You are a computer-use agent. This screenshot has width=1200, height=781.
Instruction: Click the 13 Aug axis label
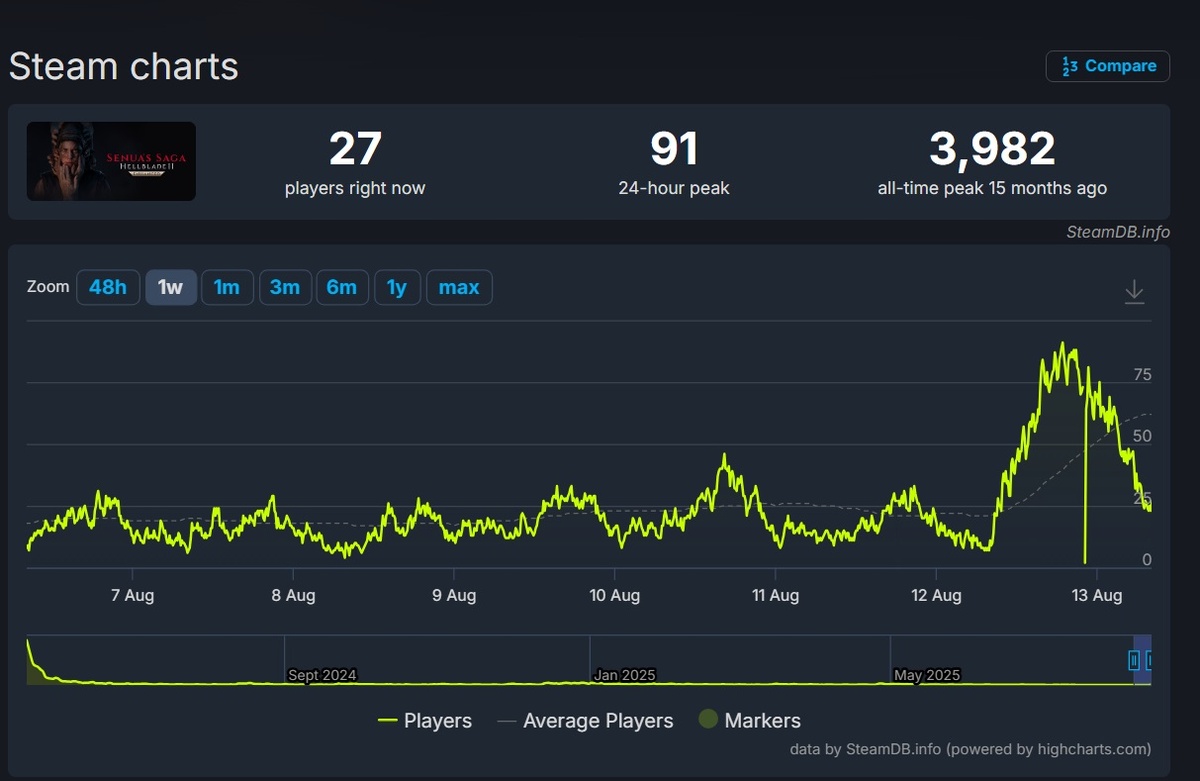coord(1097,595)
